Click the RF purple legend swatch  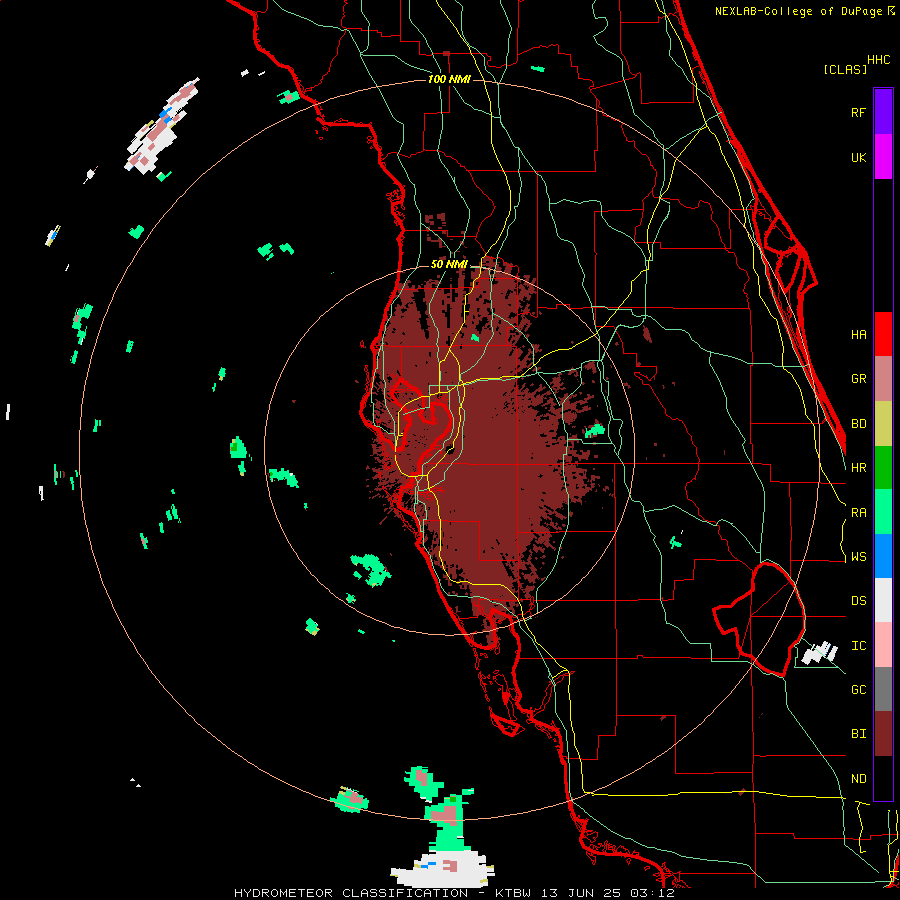(x=883, y=112)
